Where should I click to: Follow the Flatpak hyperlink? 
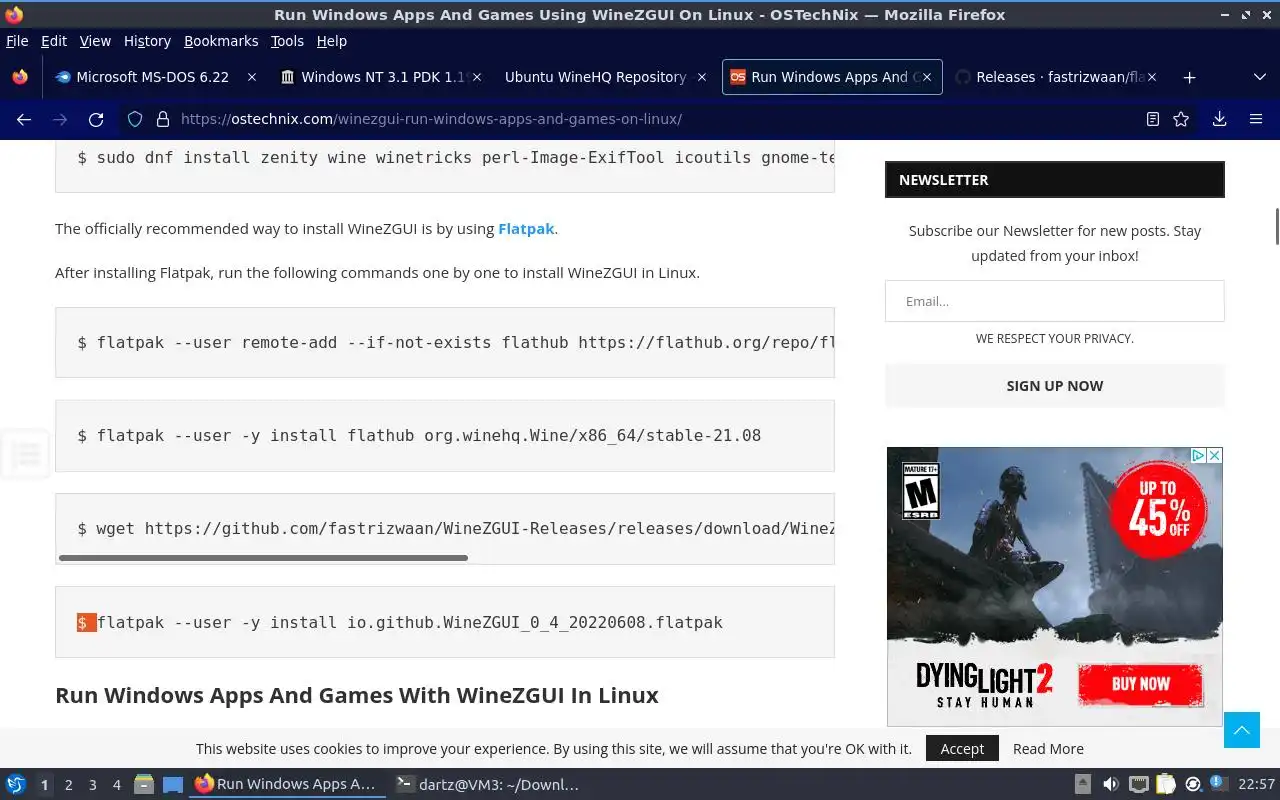point(526,229)
